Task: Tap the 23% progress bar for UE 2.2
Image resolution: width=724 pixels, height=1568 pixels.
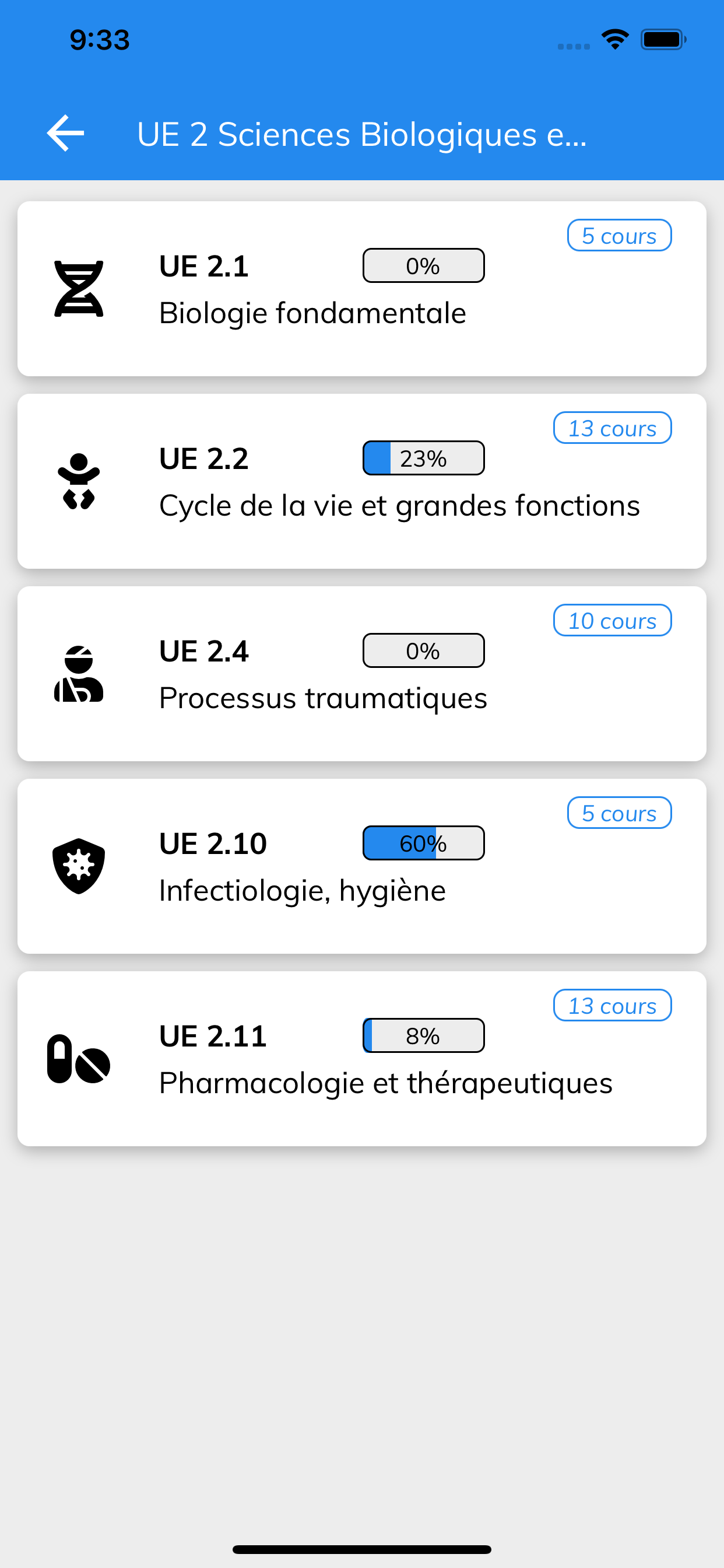Action: 423,458
